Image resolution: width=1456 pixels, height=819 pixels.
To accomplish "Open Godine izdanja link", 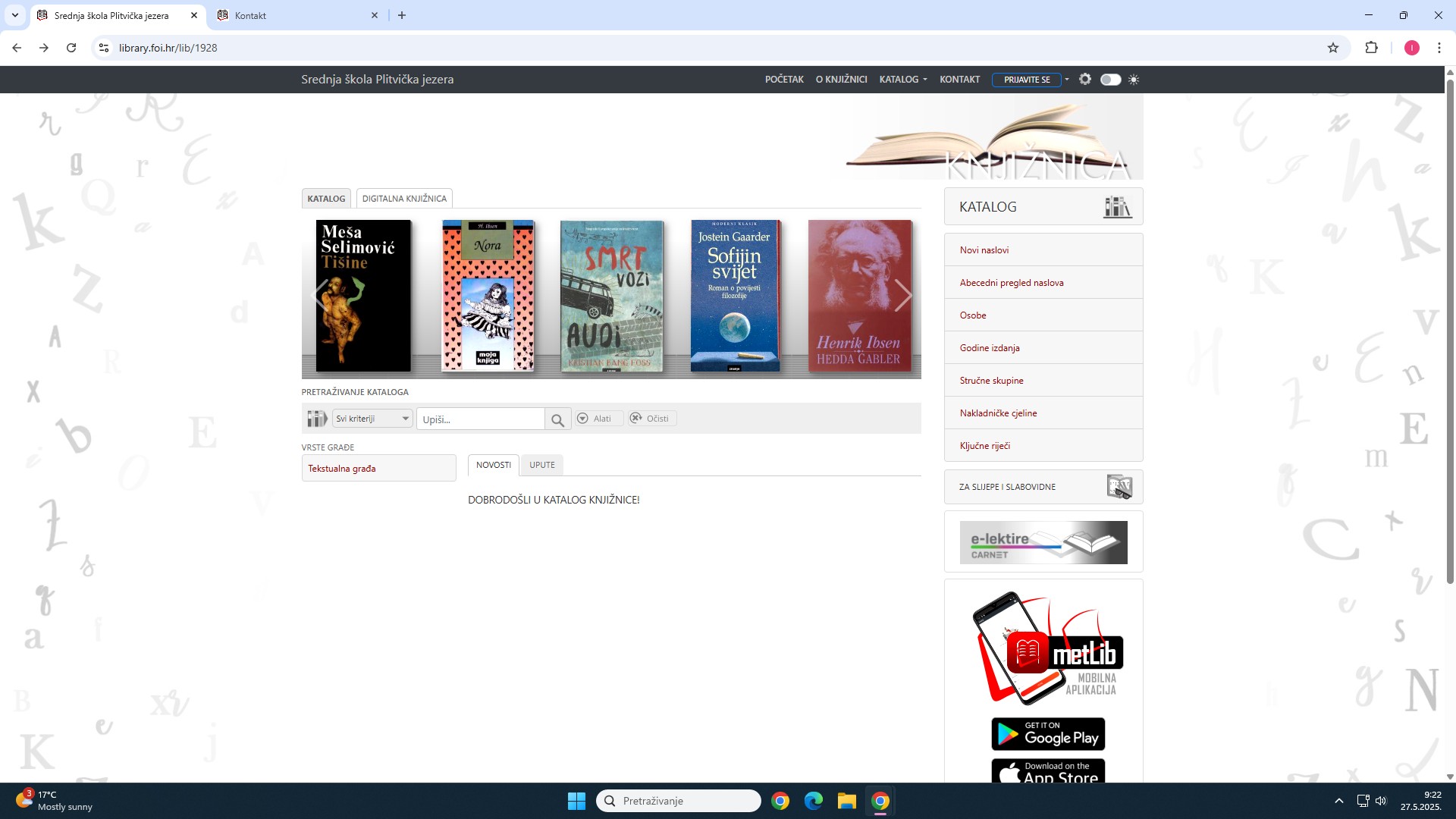I will [989, 348].
